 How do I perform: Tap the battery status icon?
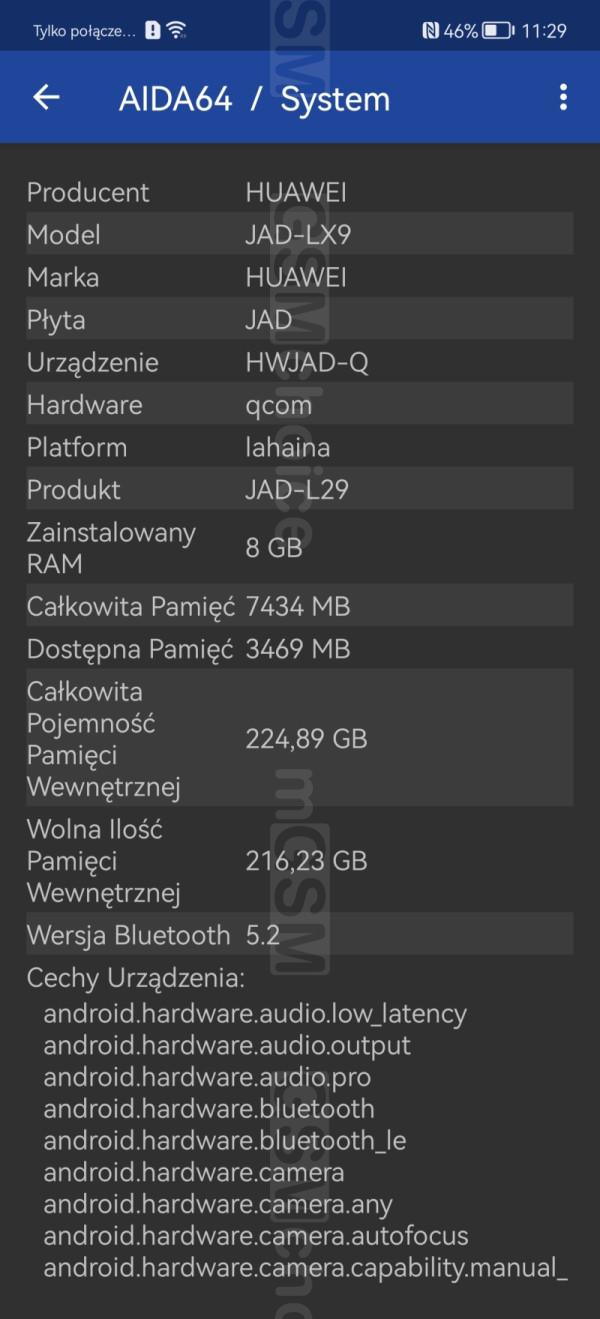pyautogui.click(x=497, y=31)
